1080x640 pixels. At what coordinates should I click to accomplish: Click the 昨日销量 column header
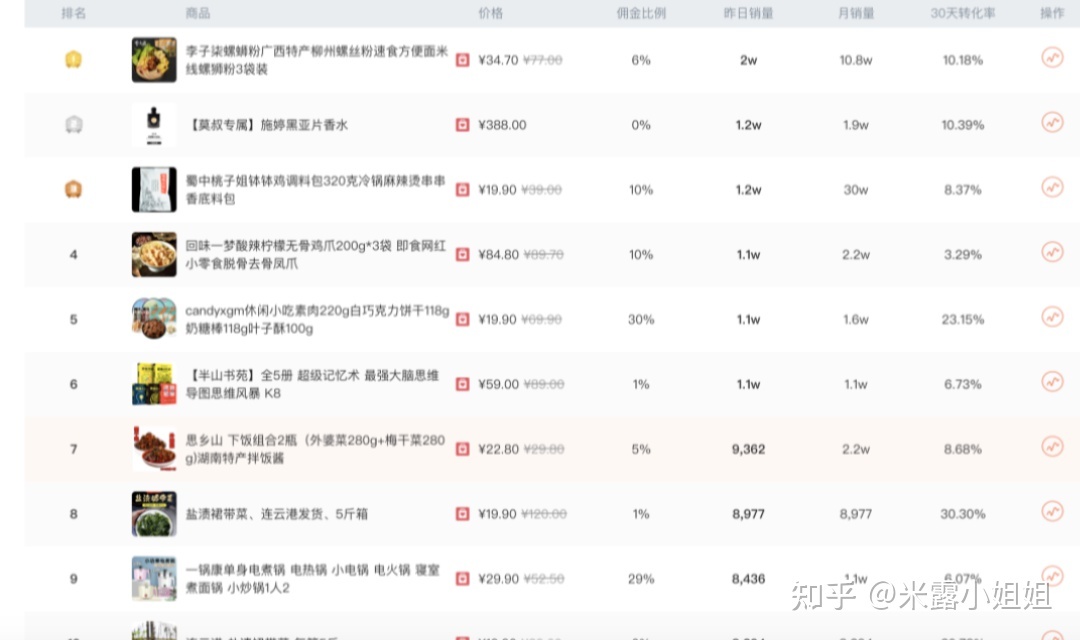pos(748,13)
